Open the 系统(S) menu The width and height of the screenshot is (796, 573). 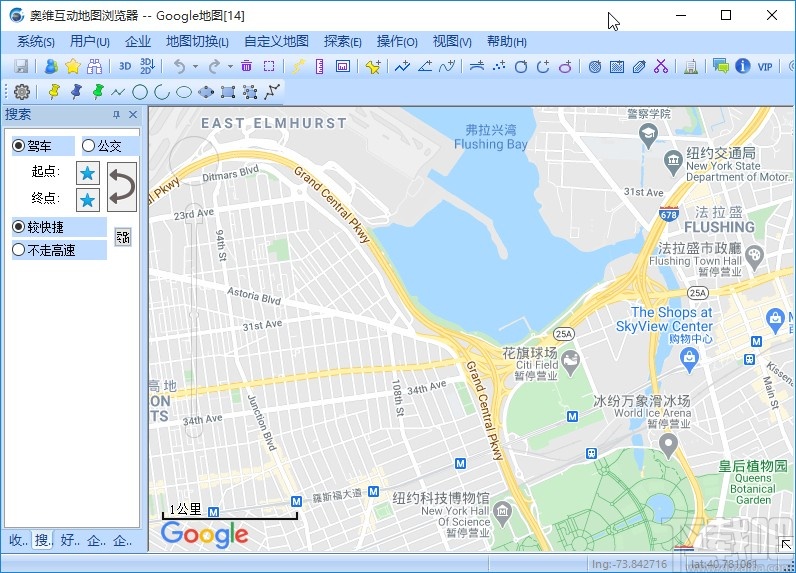pos(36,42)
